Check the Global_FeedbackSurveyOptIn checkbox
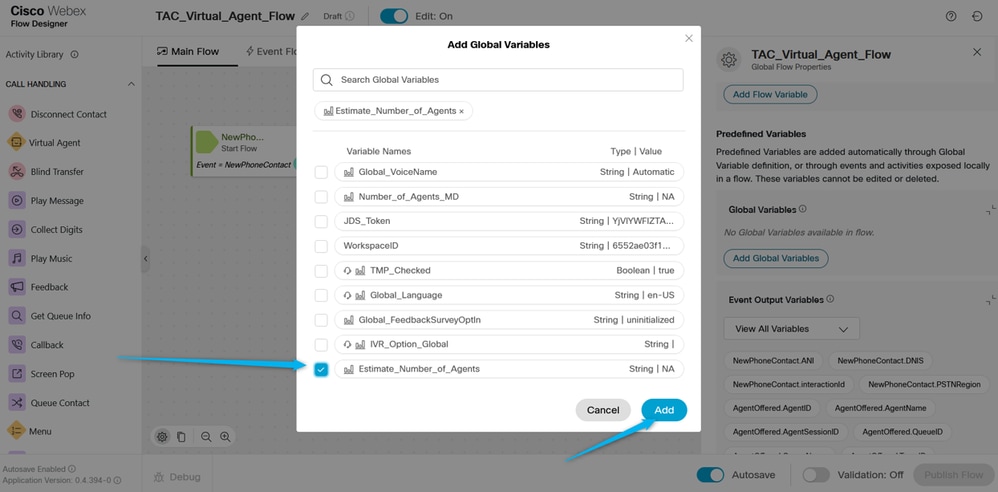 [321, 320]
